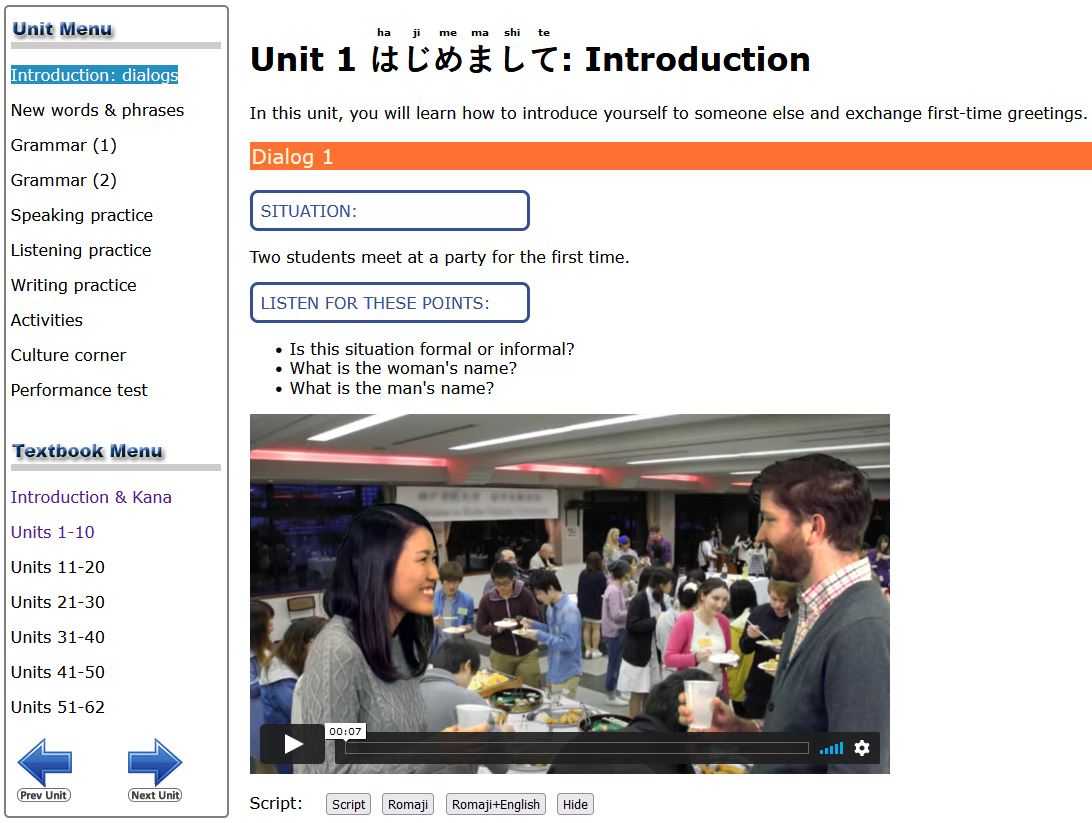Image resolution: width=1092 pixels, height=823 pixels.
Task: Hide the dialog script
Action: click(575, 804)
